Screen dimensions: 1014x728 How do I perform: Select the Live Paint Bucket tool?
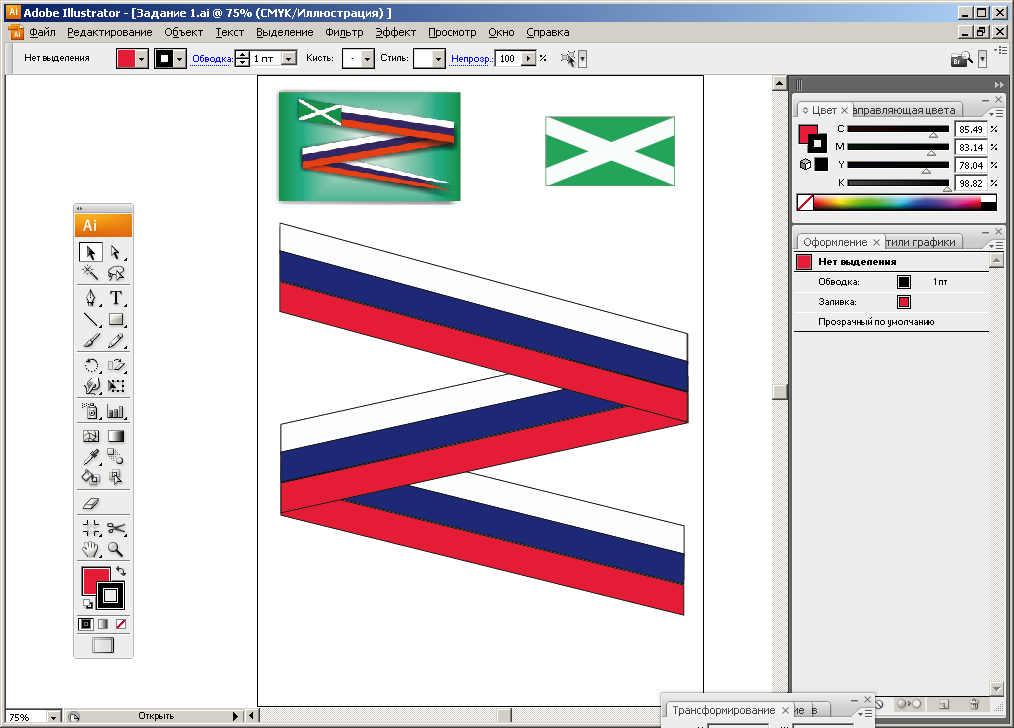(91, 478)
